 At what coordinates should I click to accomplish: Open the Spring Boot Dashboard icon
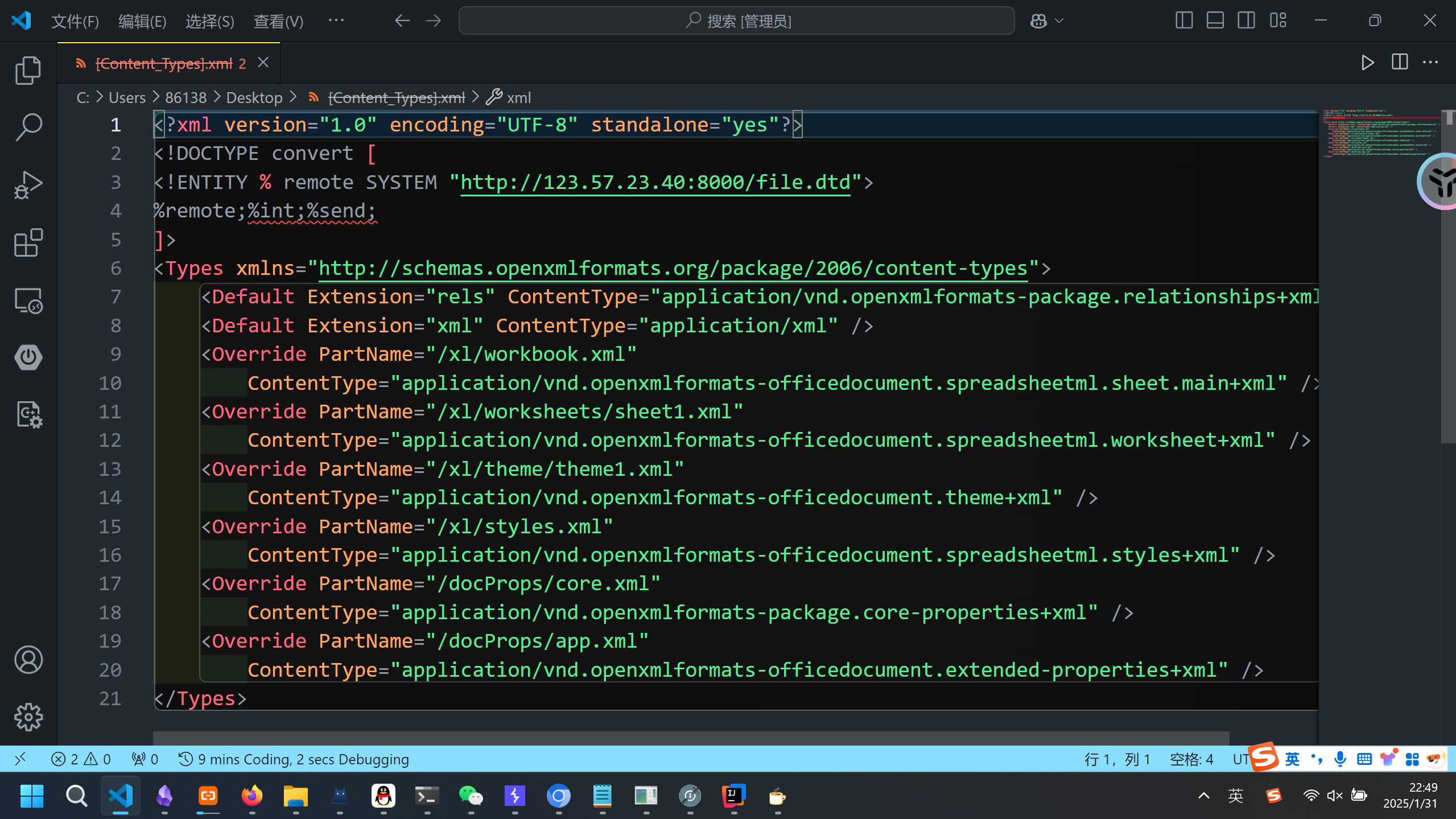pos(28,357)
